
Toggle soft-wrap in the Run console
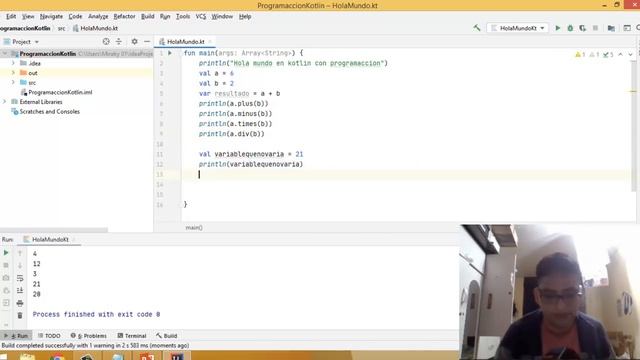coord(20,278)
